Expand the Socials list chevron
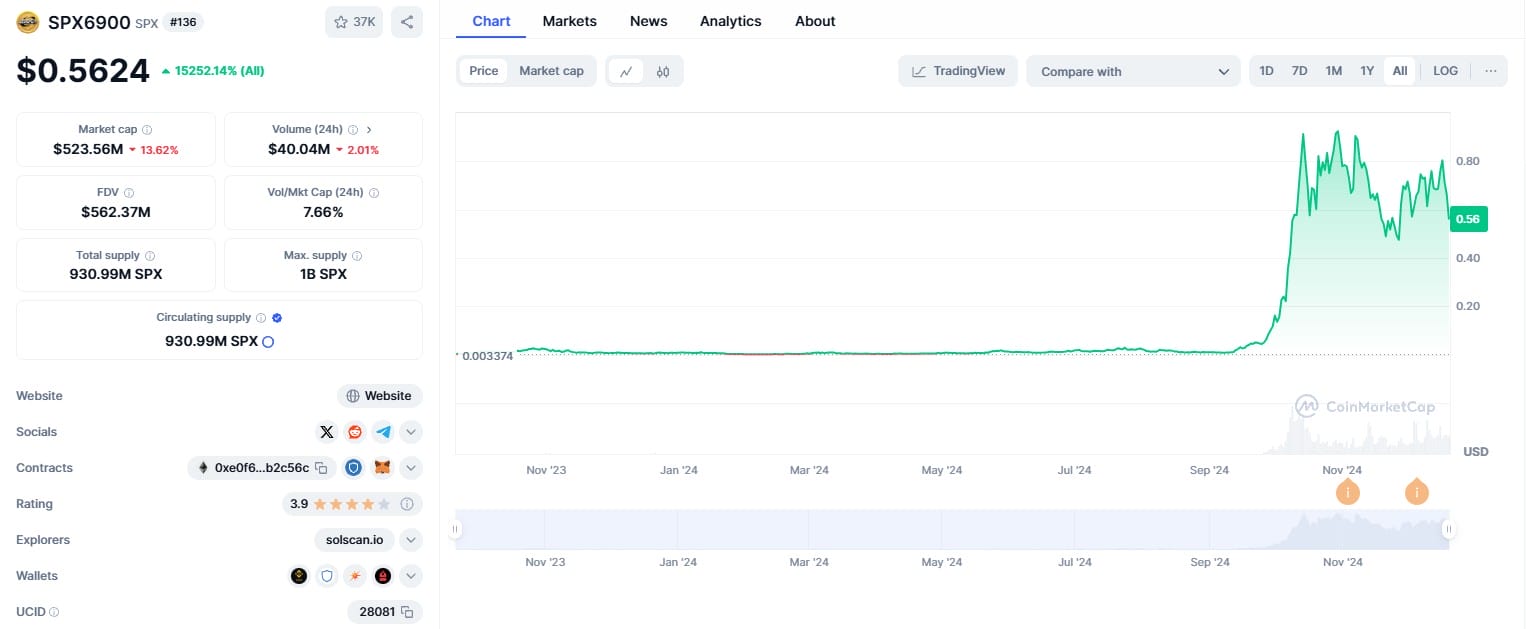The width and height of the screenshot is (1526, 629). 412,432
